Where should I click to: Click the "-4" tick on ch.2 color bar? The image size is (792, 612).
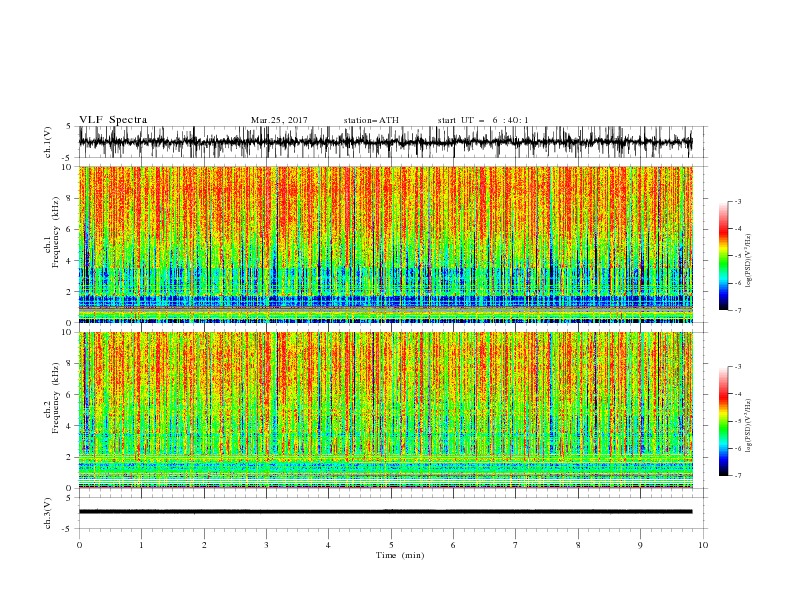tap(737, 394)
